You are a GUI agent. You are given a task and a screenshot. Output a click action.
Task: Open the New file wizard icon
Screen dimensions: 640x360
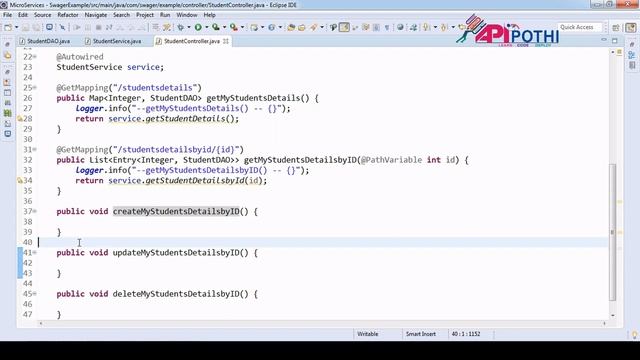[x=8, y=27]
